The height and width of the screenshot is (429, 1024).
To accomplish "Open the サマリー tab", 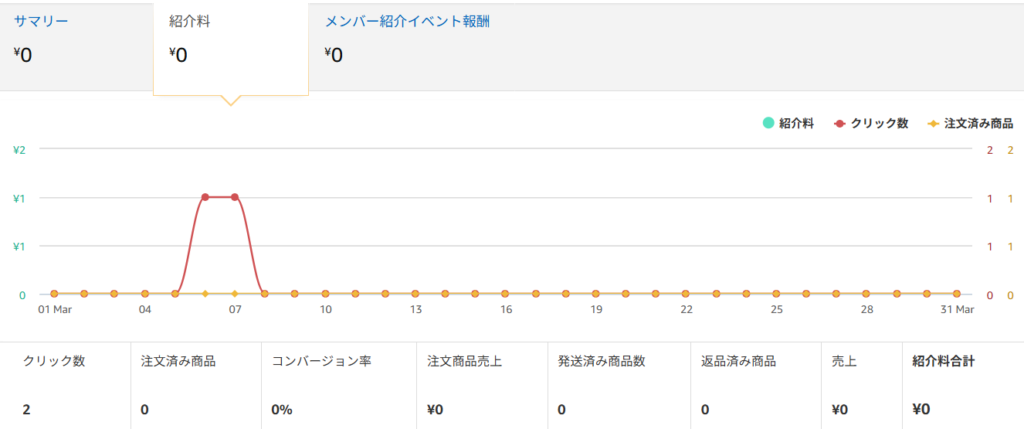I will 41,21.
